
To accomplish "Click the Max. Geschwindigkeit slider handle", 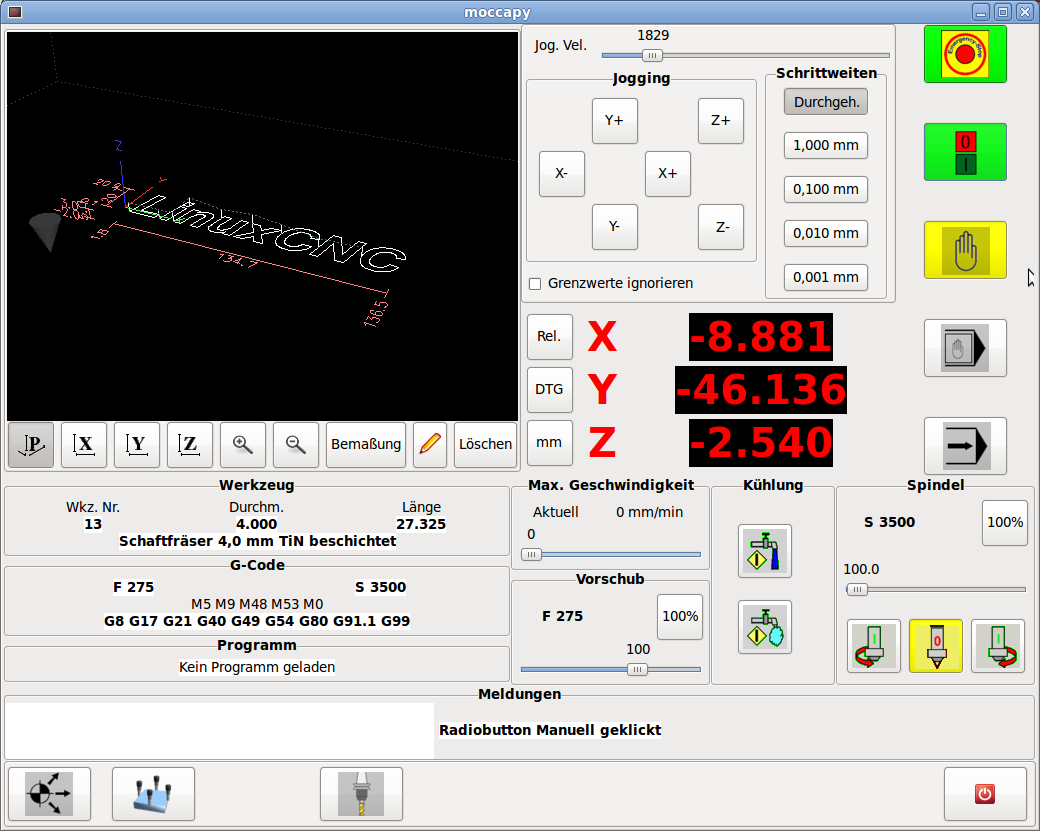I will point(531,554).
